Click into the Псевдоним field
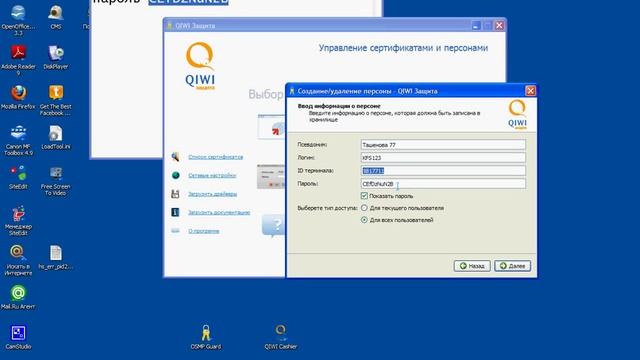The height and width of the screenshot is (360, 640). coord(443,144)
